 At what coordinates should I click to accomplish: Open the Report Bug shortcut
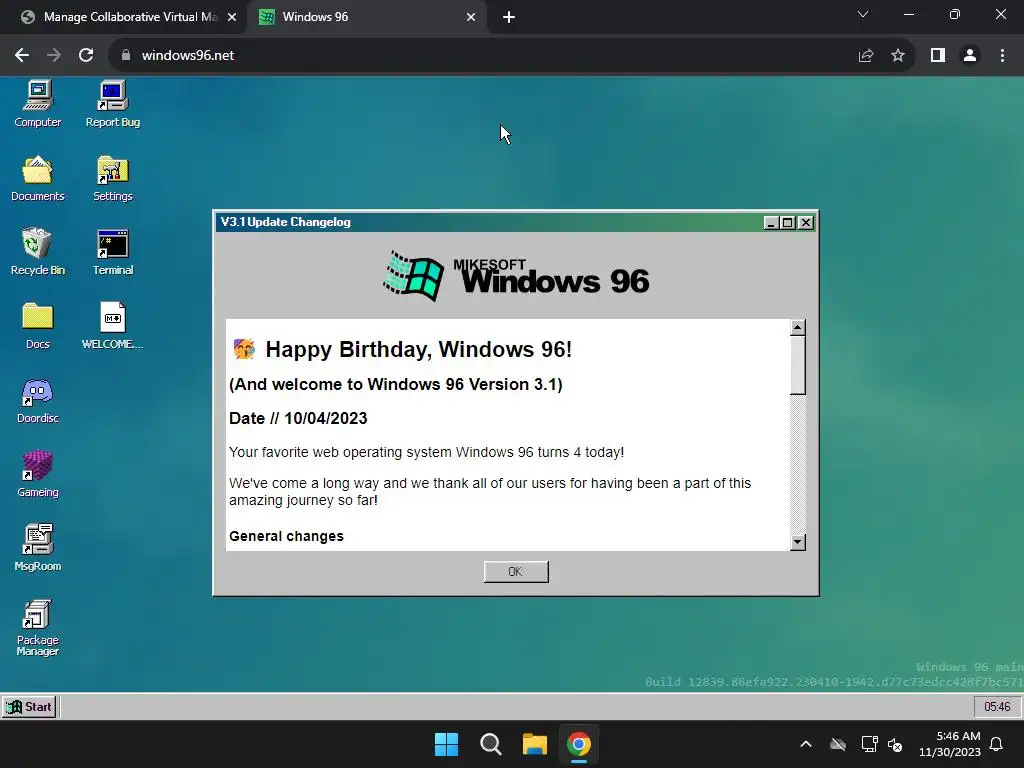click(113, 103)
